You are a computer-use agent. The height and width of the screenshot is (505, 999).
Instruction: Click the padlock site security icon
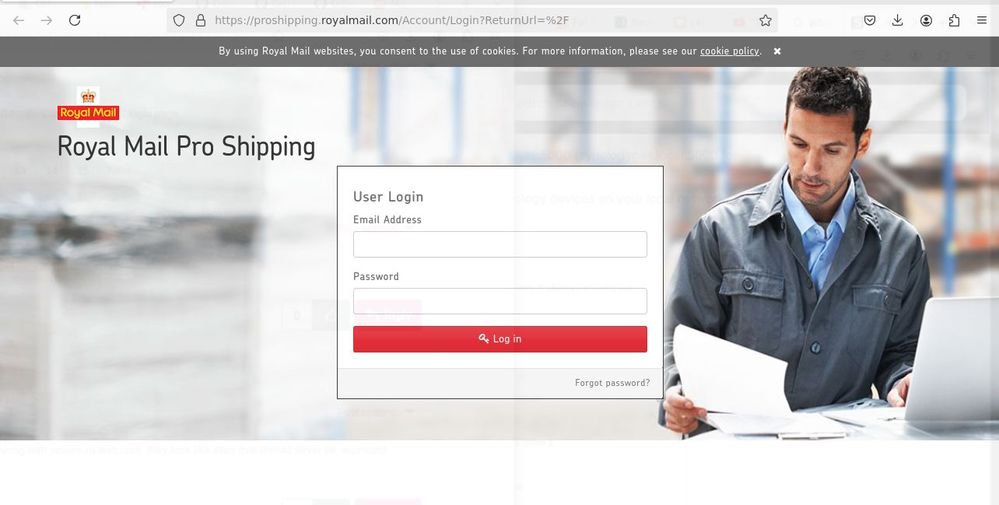pos(201,20)
